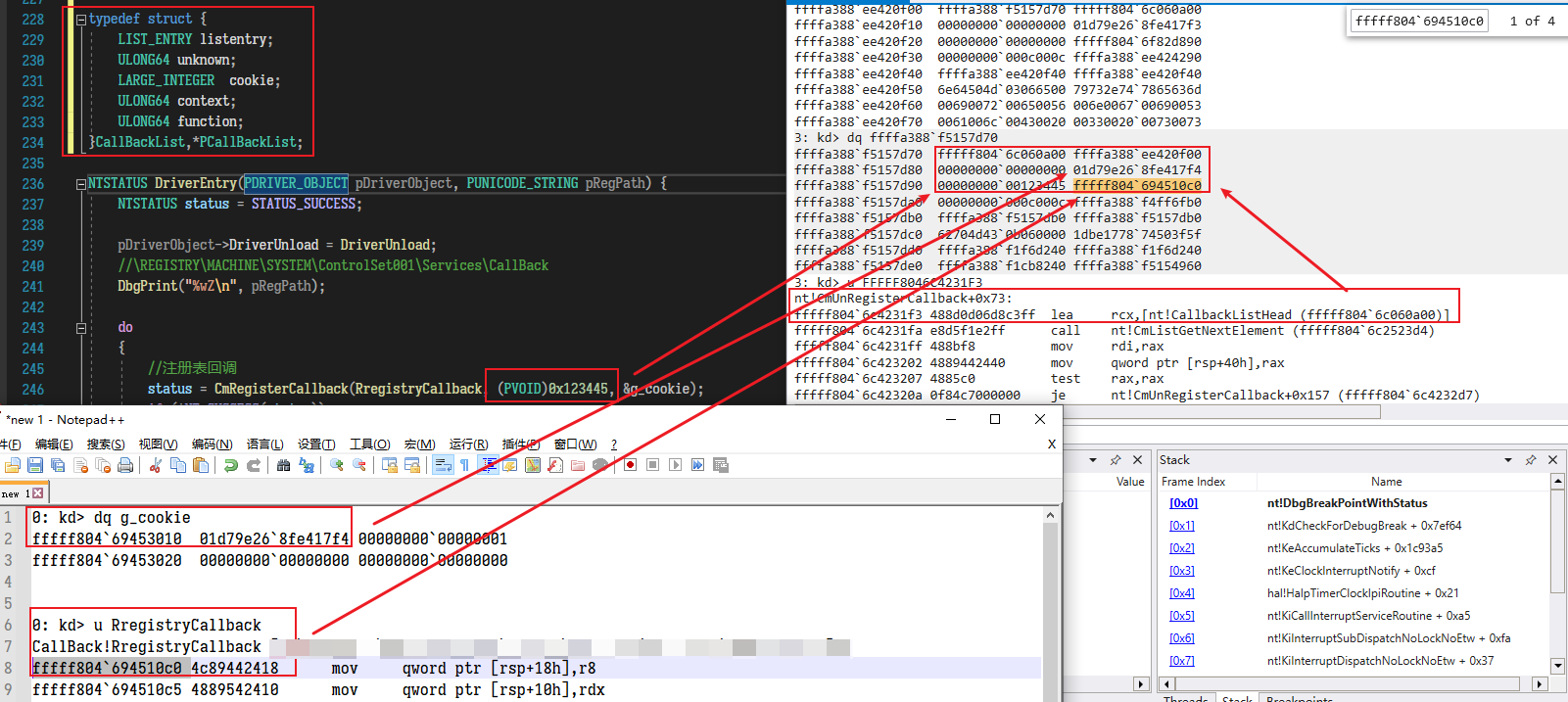Click the Paste clipboard icon in Notepad++
The width and height of the screenshot is (1568, 702).
(x=201, y=465)
